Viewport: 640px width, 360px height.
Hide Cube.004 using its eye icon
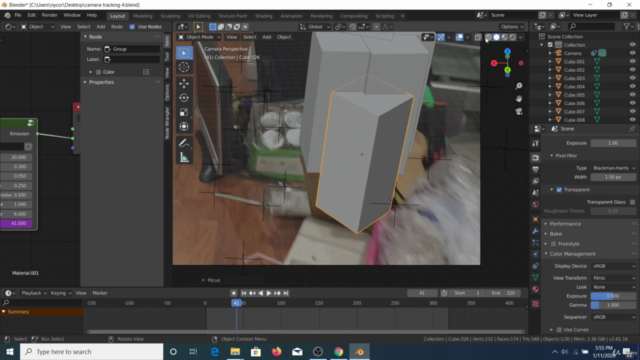click(632, 87)
